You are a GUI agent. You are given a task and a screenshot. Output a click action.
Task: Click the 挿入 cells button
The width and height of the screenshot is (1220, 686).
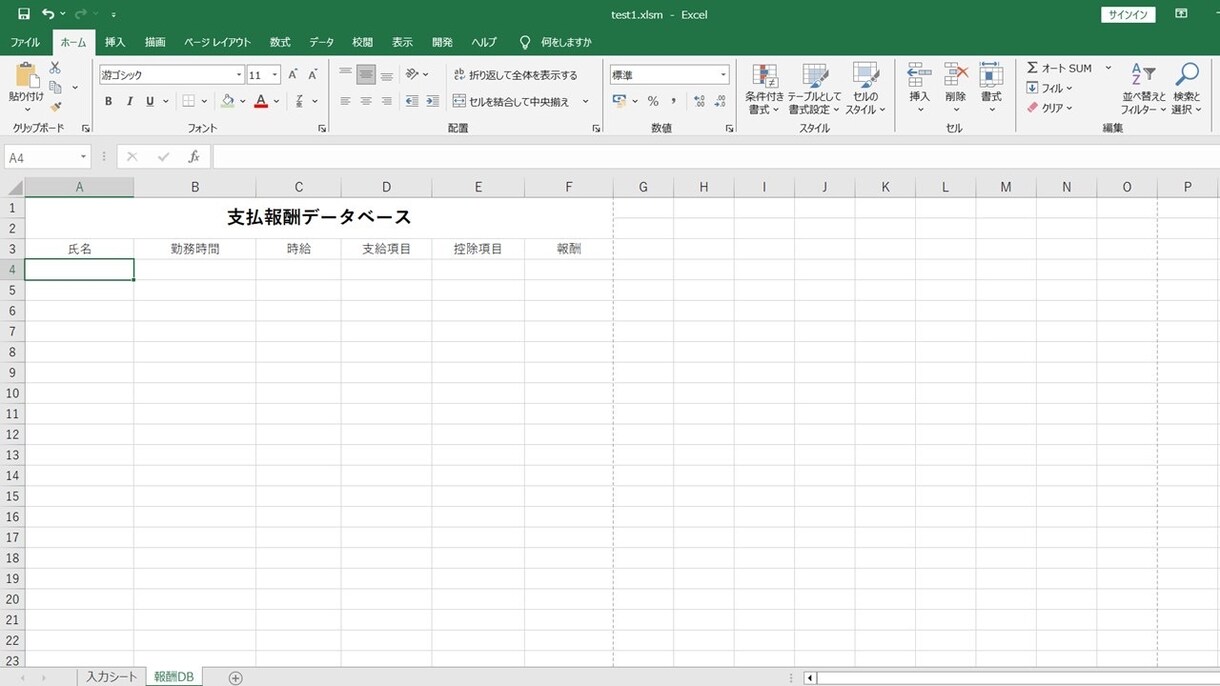click(x=919, y=87)
